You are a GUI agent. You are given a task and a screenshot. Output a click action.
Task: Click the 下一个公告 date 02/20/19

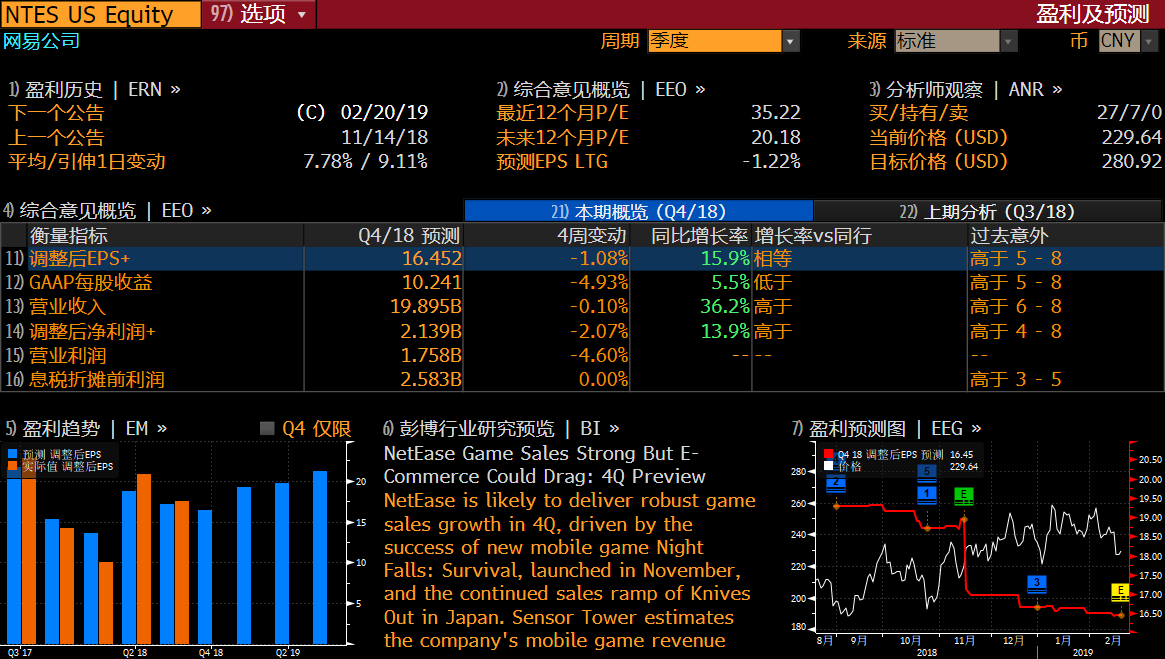[x=384, y=112]
